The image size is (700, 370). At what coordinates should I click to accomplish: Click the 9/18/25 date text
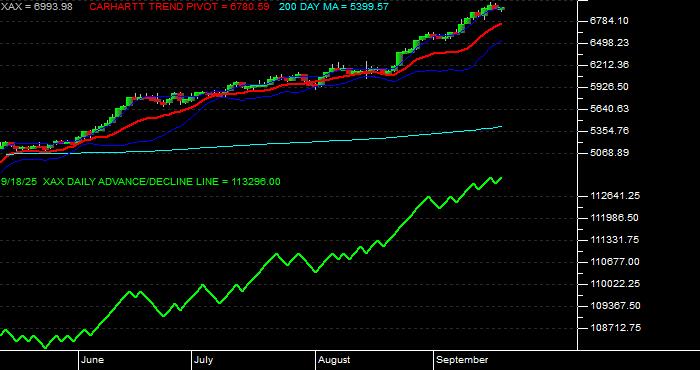(x=19, y=182)
